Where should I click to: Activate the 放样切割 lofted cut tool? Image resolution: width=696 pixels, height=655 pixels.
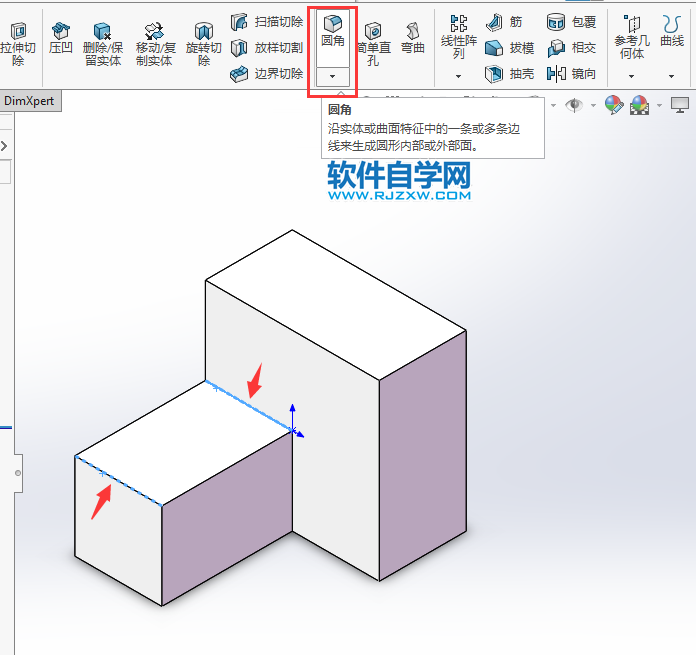click(x=267, y=47)
